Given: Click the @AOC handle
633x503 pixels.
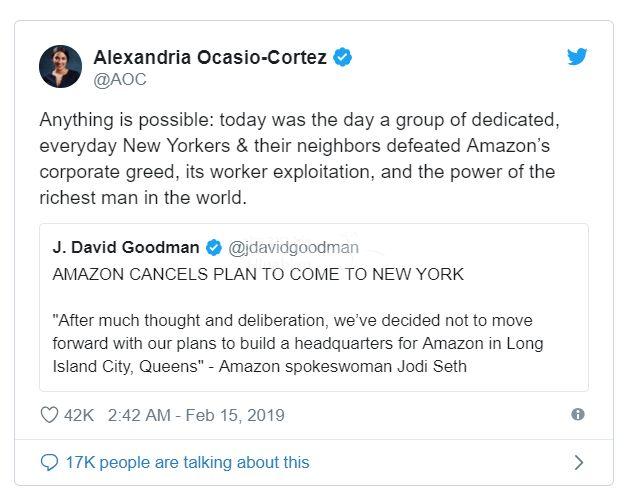Looking at the screenshot, I should click(x=118, y=78).
